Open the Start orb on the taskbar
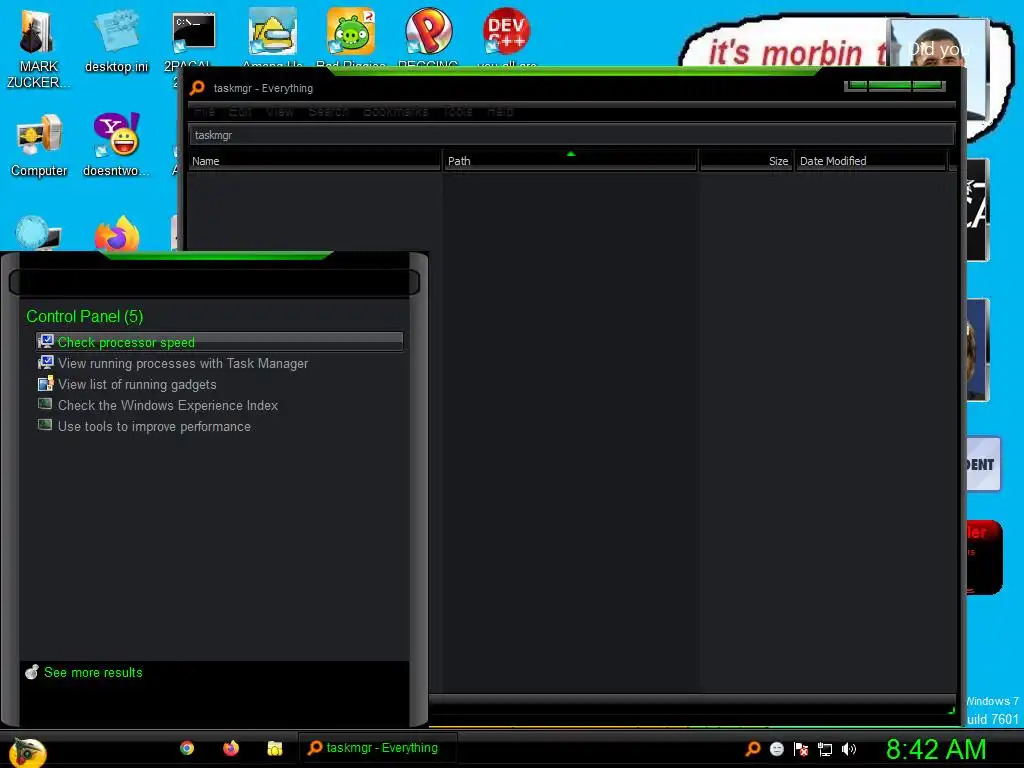This screenshot has width=1024, height=768. tap(28, 751)
